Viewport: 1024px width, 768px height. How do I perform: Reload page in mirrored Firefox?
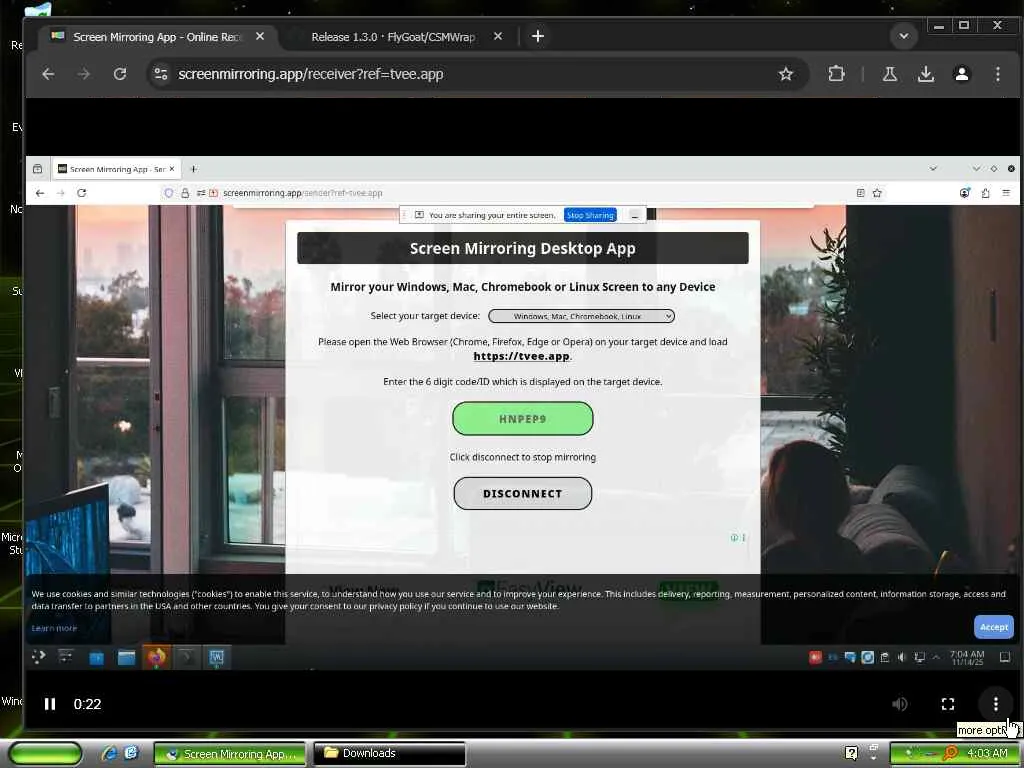click(x=82, y=193)
